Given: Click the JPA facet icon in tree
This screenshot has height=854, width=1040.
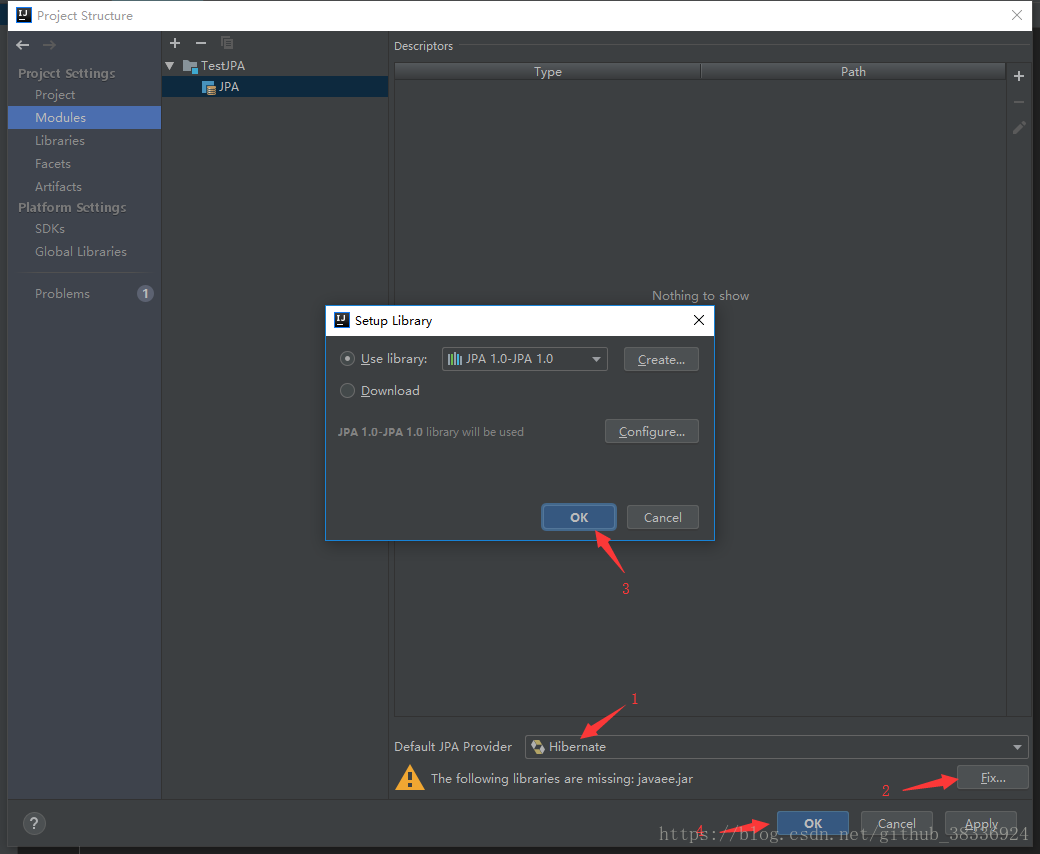Looking at the screenshot, I should (x=208, y=88).
